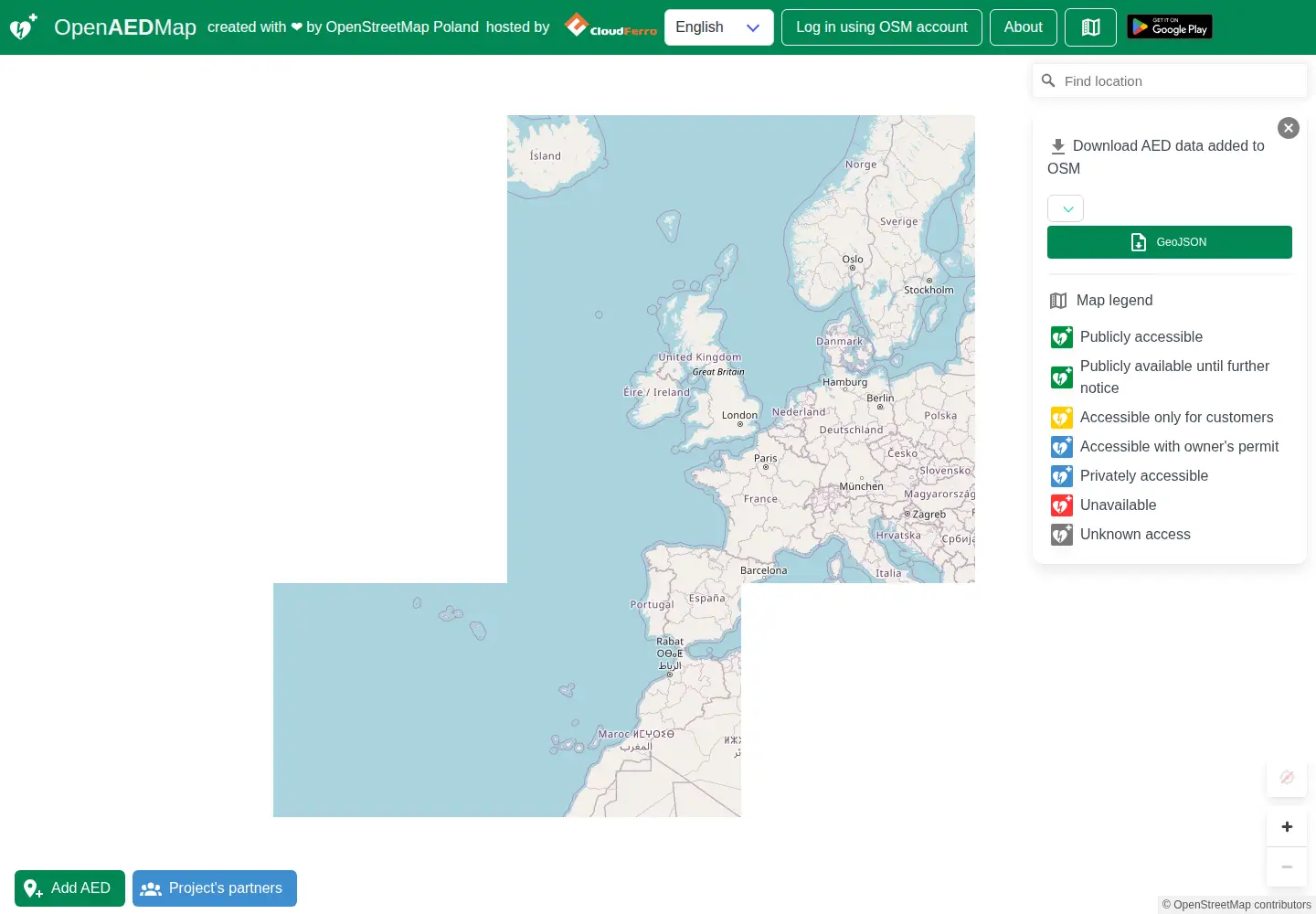Click the OpenAEDMap title text
This screenshot has height=914, width=1316.
pyautogui.click(x=125, y=27)
